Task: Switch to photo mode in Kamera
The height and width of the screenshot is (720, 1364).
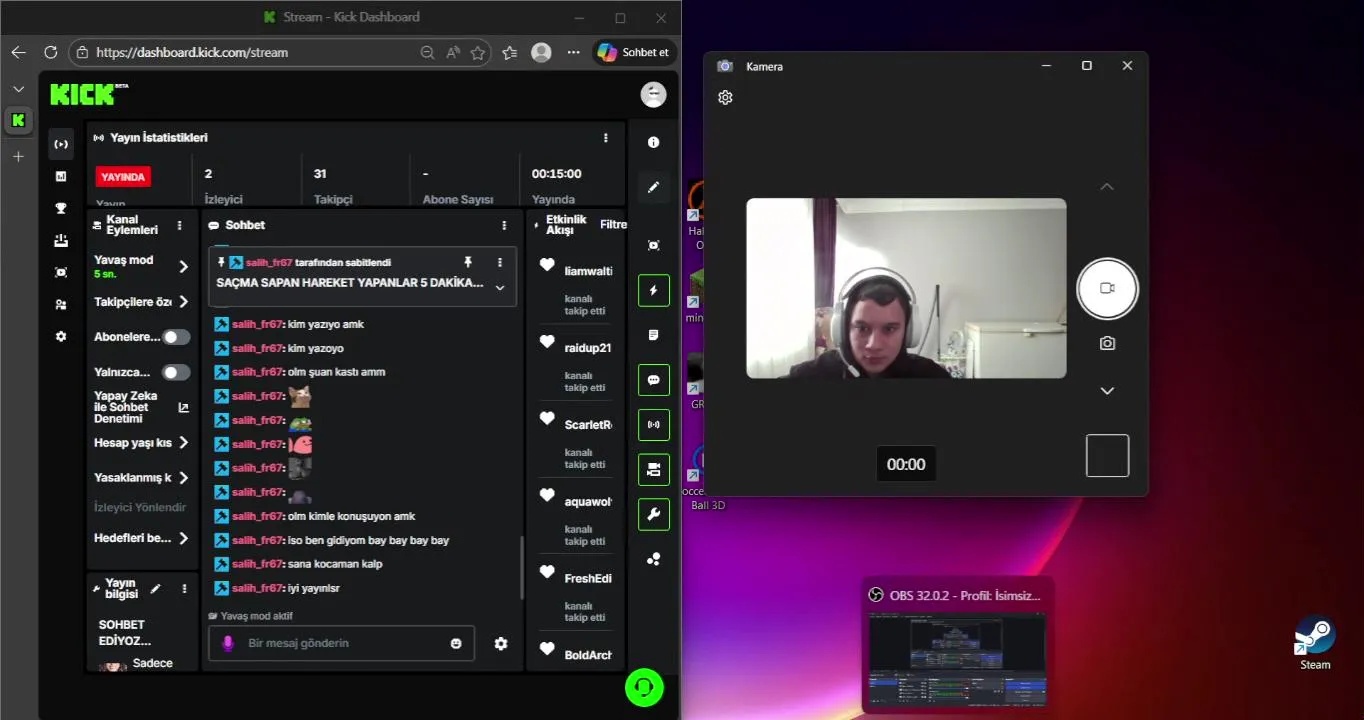Action: click(x=1107, y=343)
